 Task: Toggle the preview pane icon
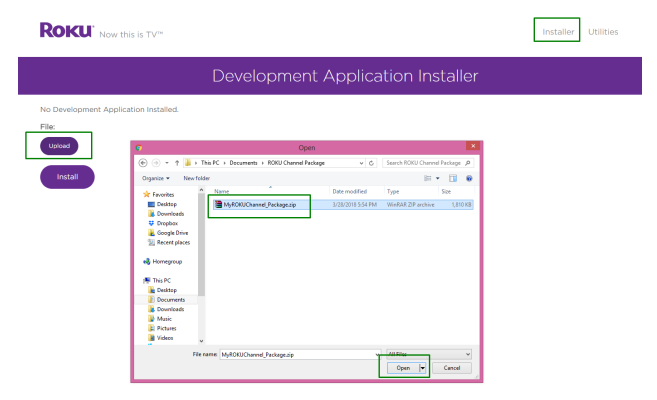(x=453, y=178)
